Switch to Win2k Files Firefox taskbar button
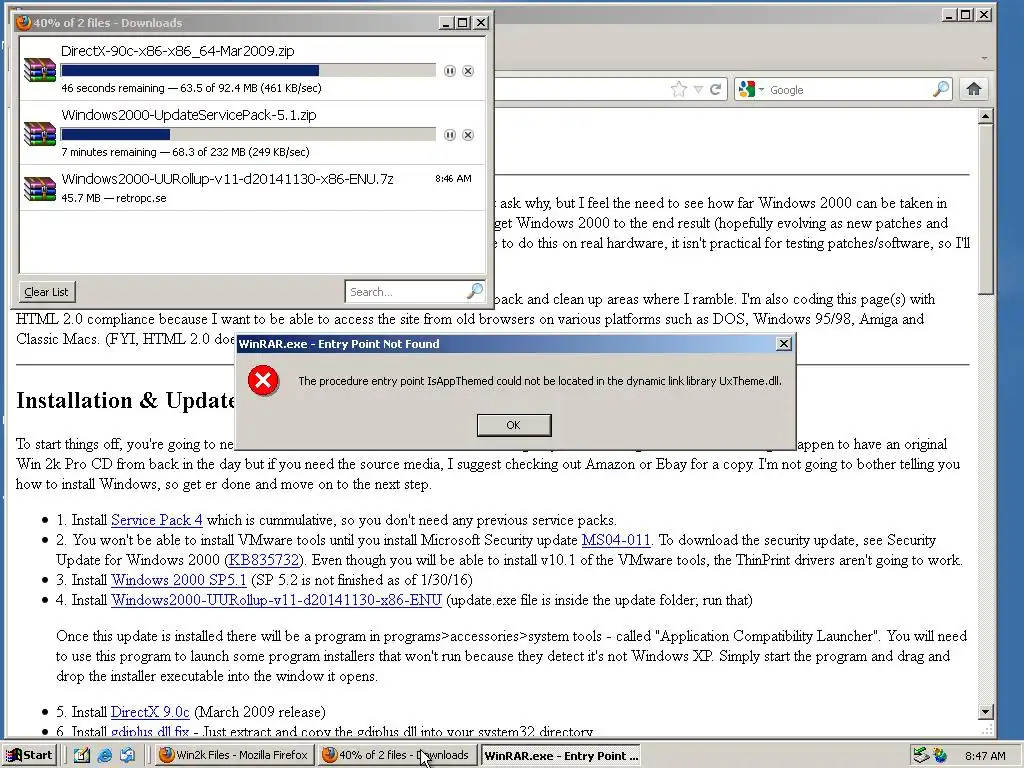 pyautogui.click(x=234, y=755)
